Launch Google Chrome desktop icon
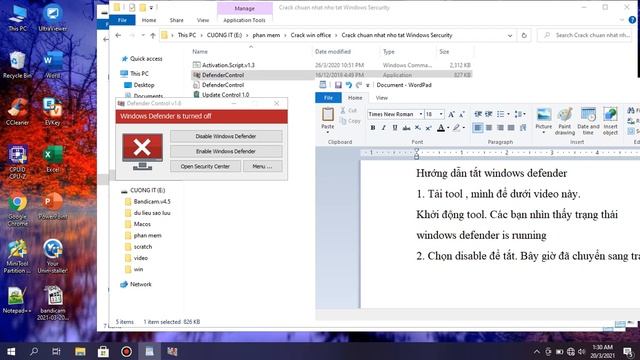 (17, 210)
